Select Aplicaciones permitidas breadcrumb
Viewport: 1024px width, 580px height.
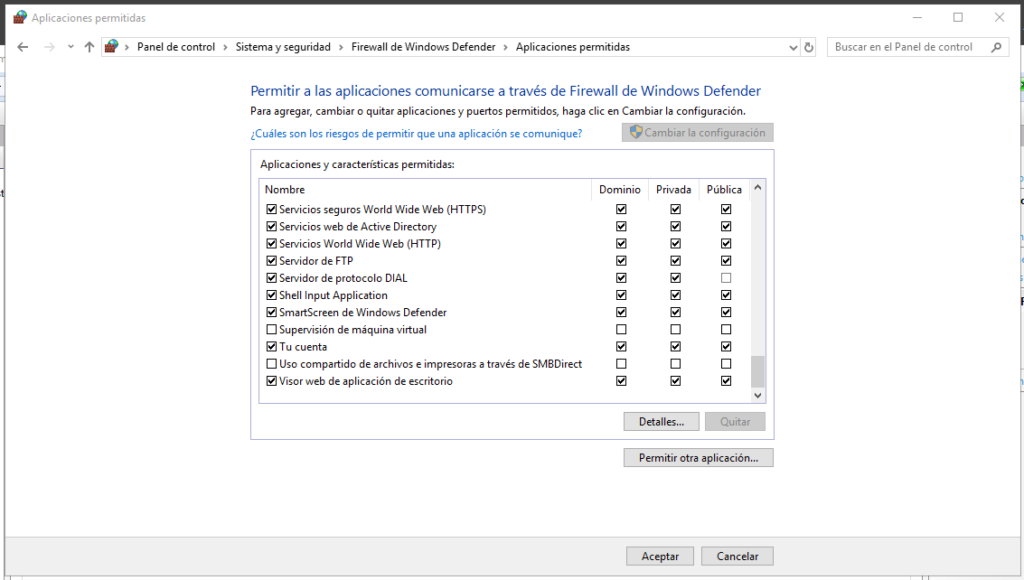point(573,47)
